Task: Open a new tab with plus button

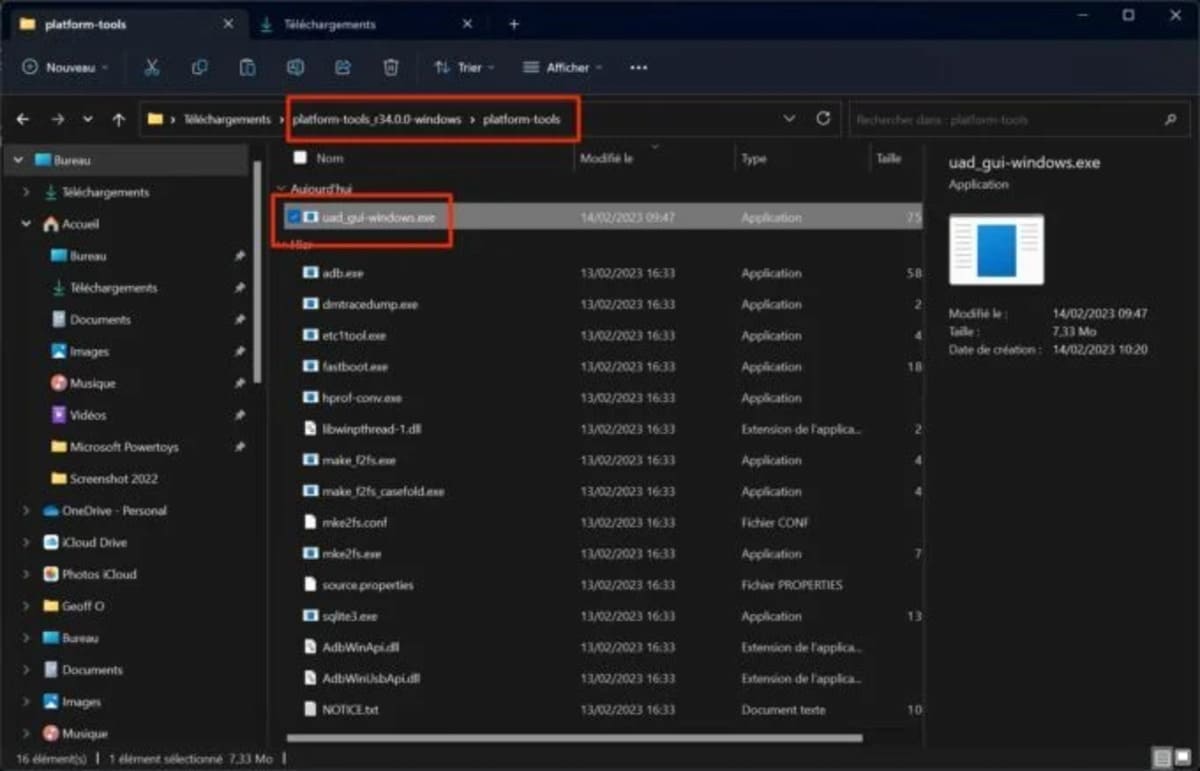Action: [514, 24]
